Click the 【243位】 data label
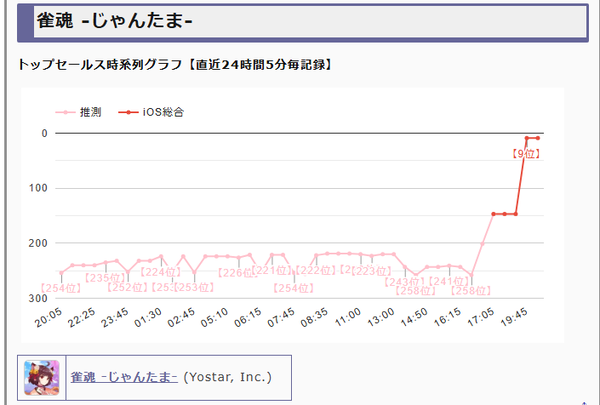Viewport: 600px width, 405px height. tap(404, 282)
